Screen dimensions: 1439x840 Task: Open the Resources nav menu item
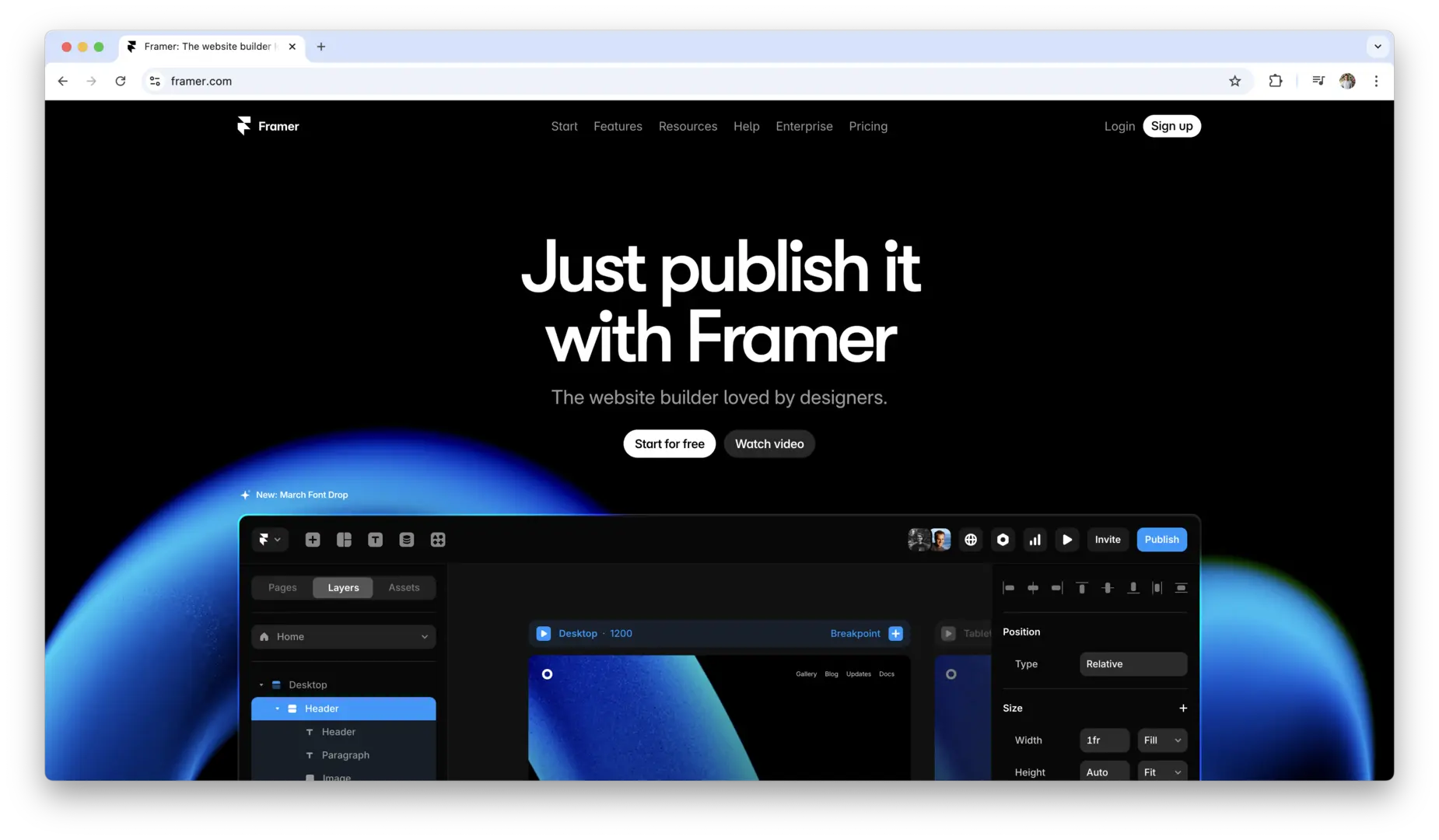coord(688,126)
